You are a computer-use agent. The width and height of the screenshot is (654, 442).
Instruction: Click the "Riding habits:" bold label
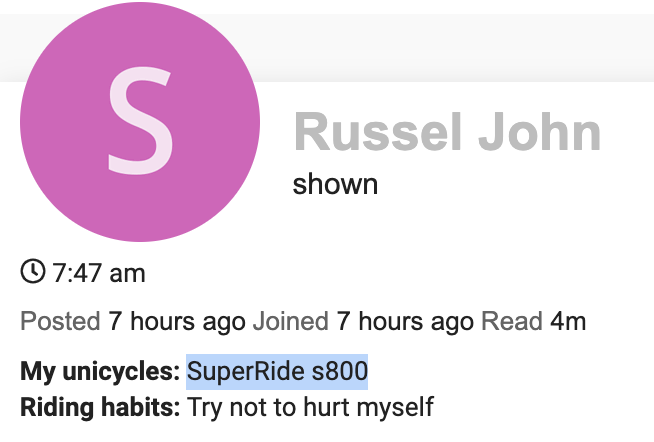[100, 407]
